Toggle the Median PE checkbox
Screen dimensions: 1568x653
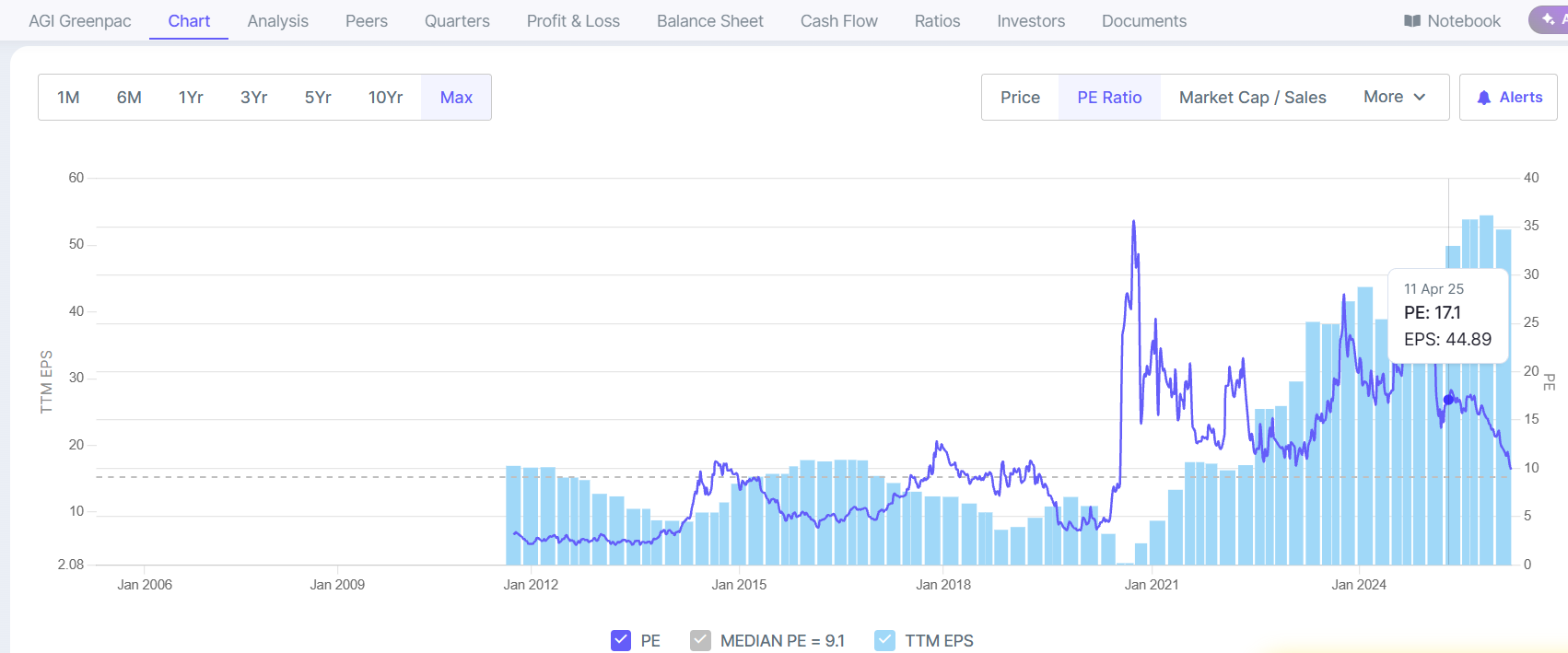tap(700, 640)
